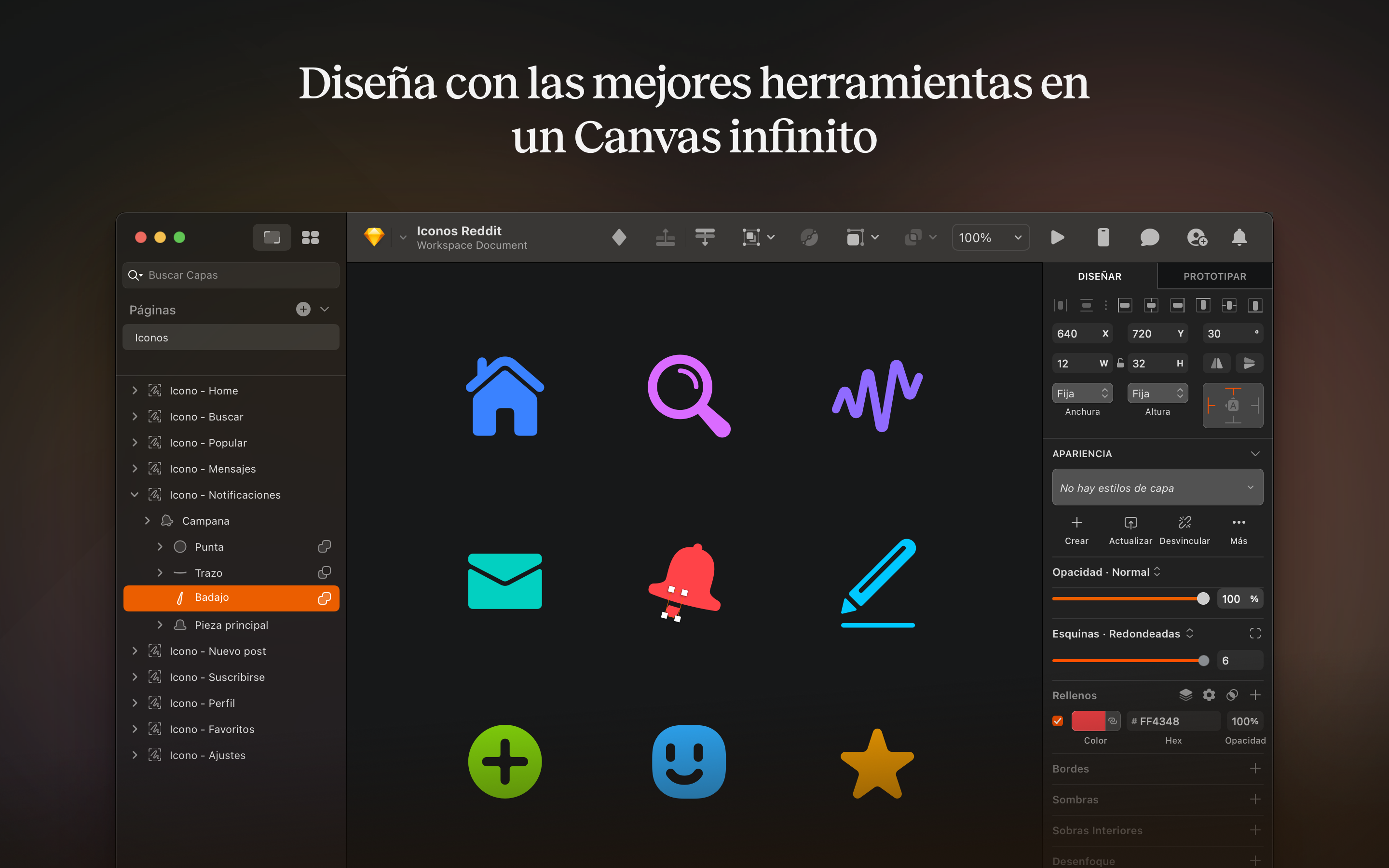
Task: Expand the Icono - Home layer
Action: 134,391
